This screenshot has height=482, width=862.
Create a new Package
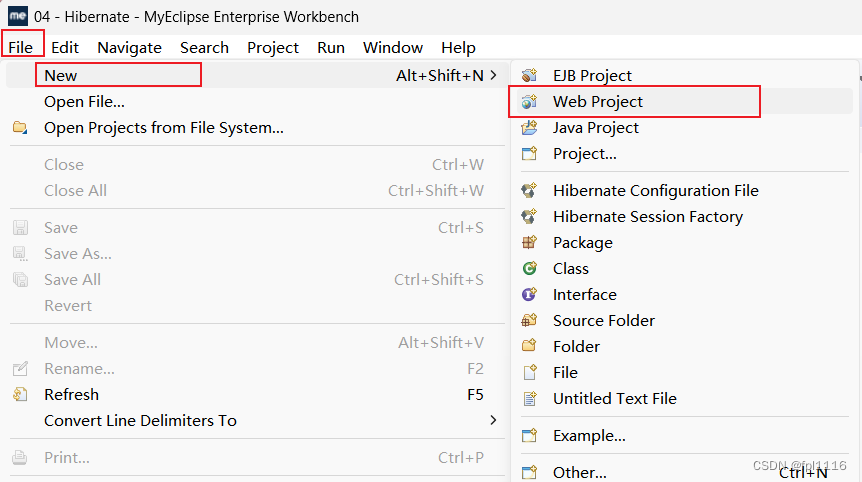[x=683, y=242]
